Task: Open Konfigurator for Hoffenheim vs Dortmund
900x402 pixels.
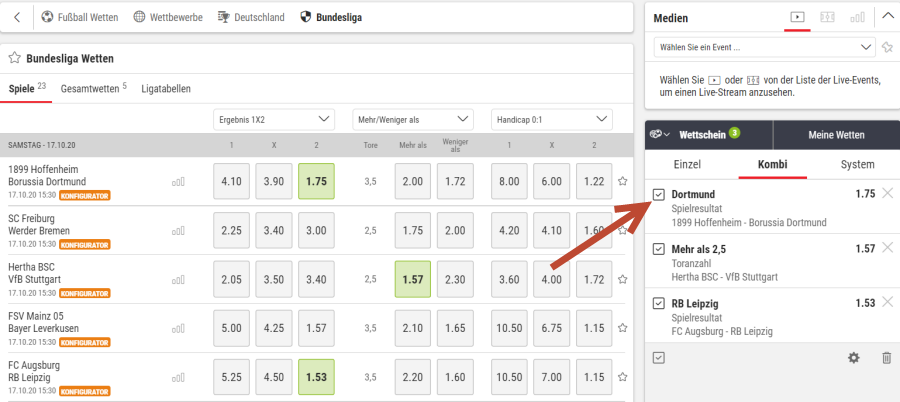Action: 84,195
